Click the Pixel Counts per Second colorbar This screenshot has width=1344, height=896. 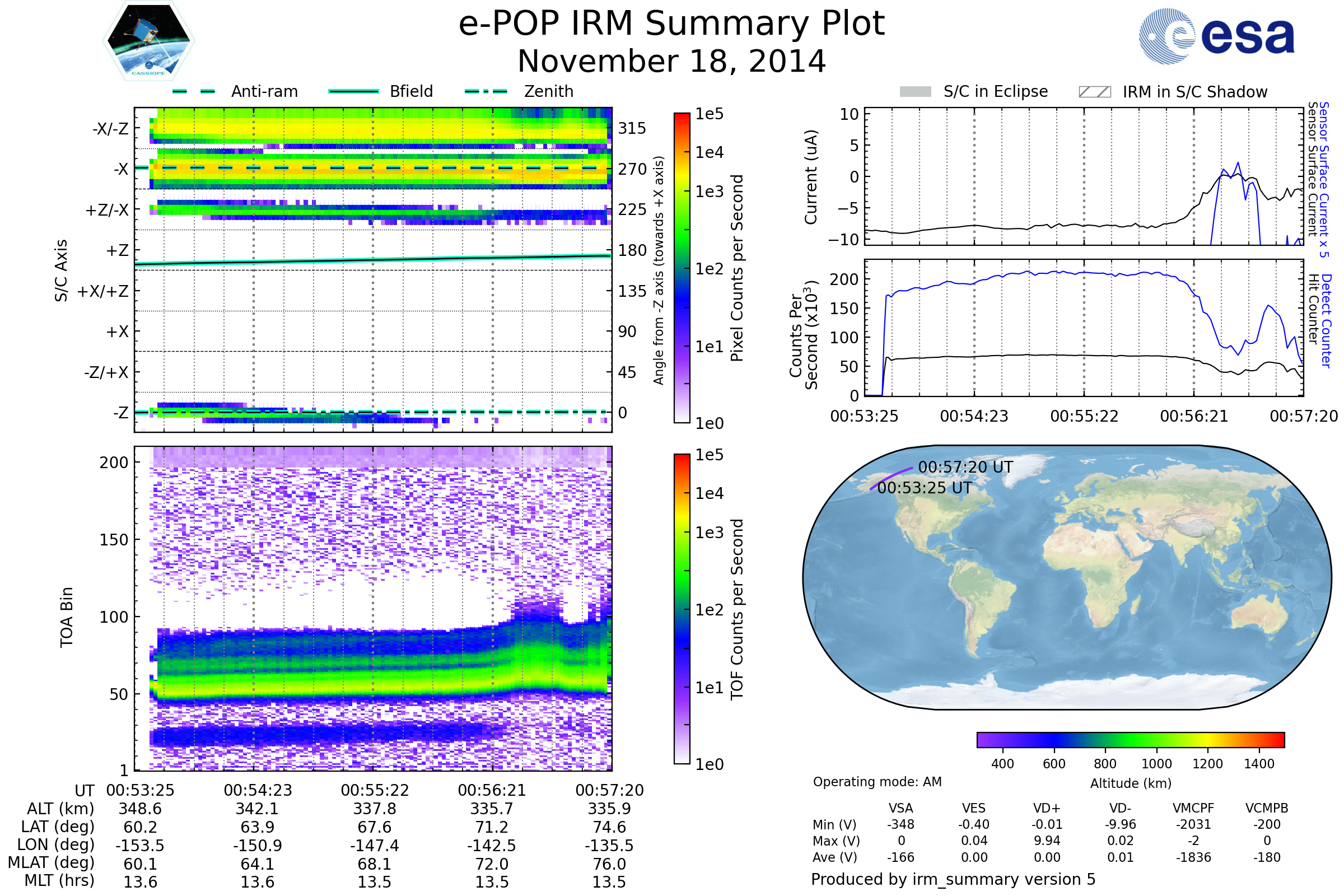coord(682,268)
